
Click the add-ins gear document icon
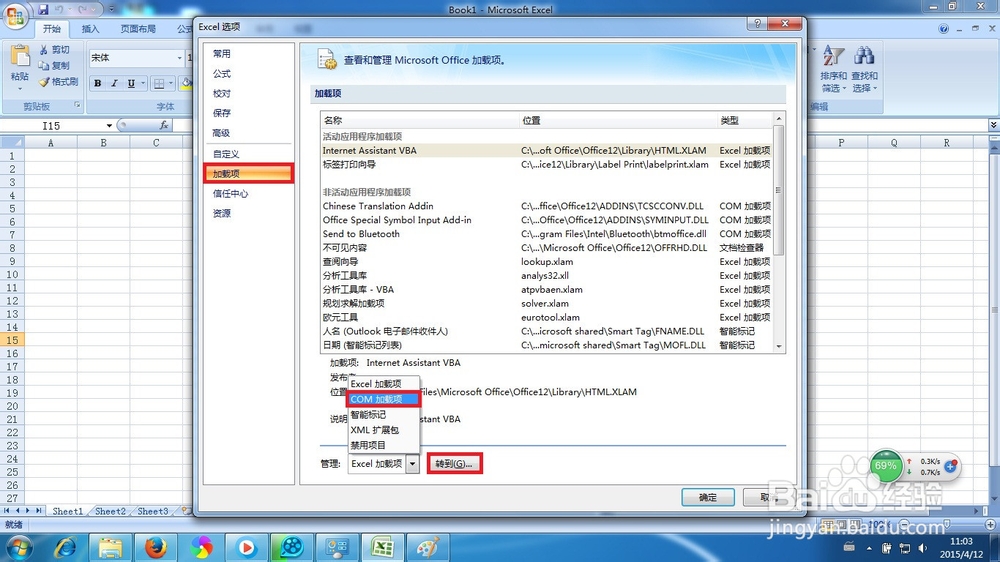click(x=327, y=59)
